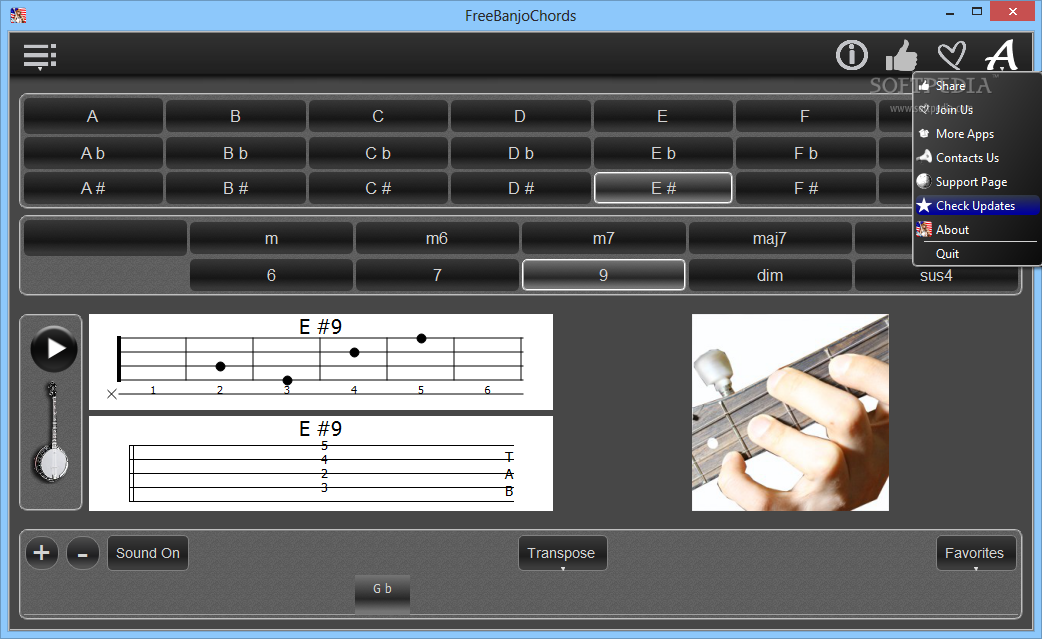Screen dimensions: 1042x639
Task: Select the dim chord type
Action: [770, 275]
